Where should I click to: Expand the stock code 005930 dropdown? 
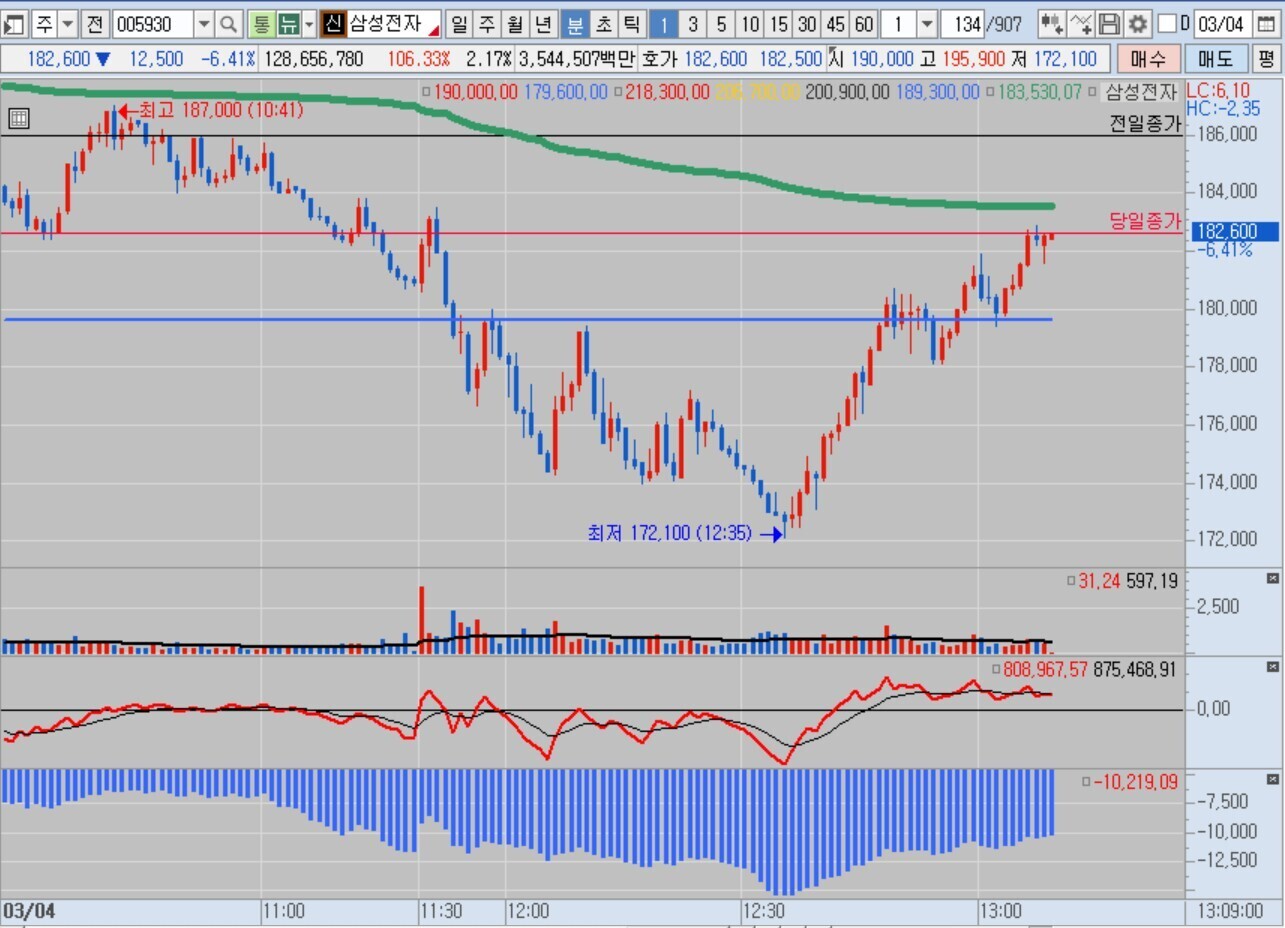(x=203, y=24)
